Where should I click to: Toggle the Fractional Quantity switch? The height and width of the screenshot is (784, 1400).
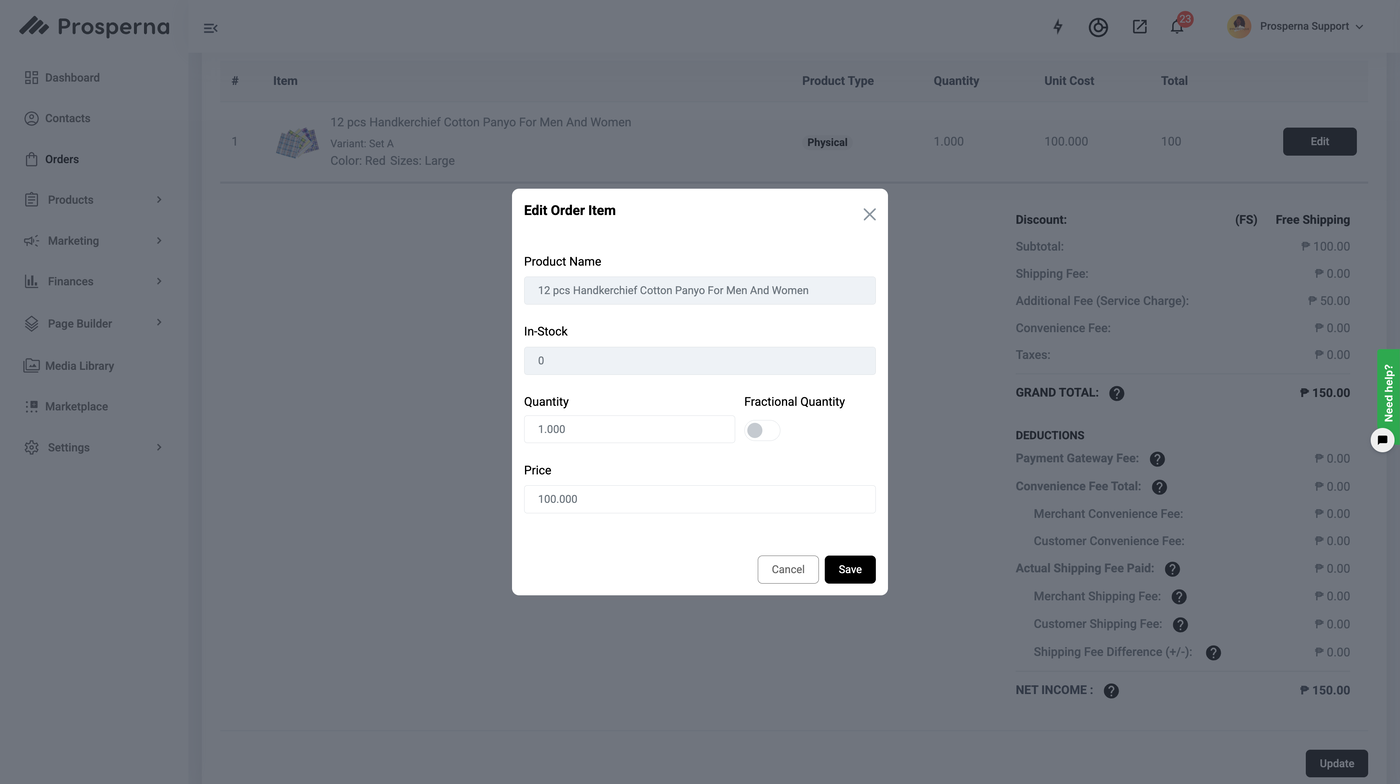coord(762,430)
